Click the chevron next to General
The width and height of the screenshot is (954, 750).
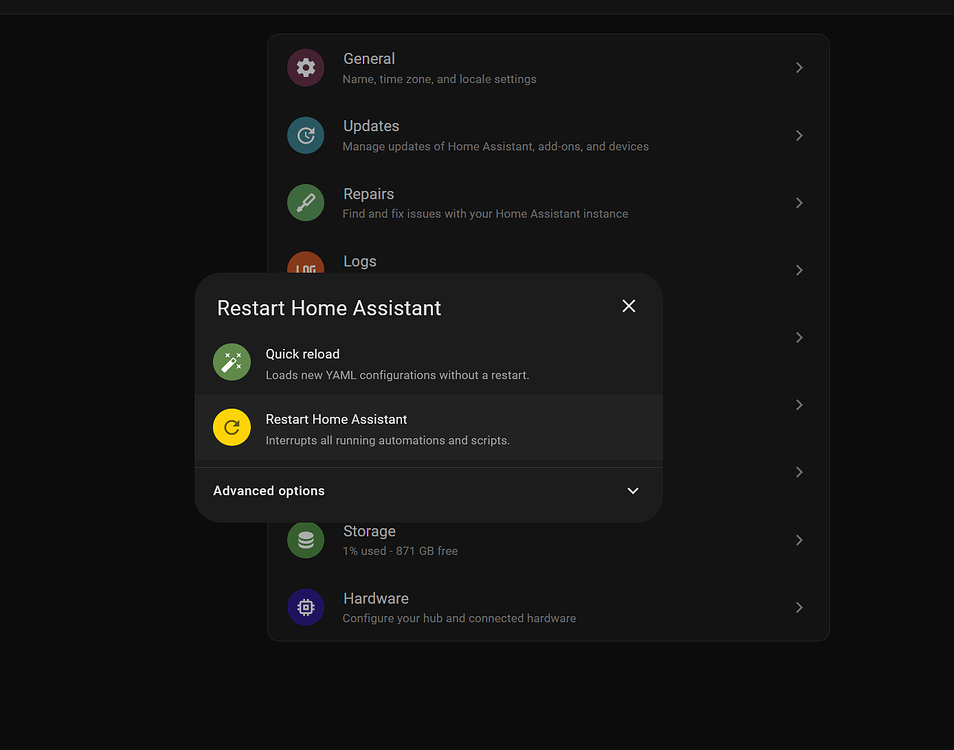click(x=798, y=67)
